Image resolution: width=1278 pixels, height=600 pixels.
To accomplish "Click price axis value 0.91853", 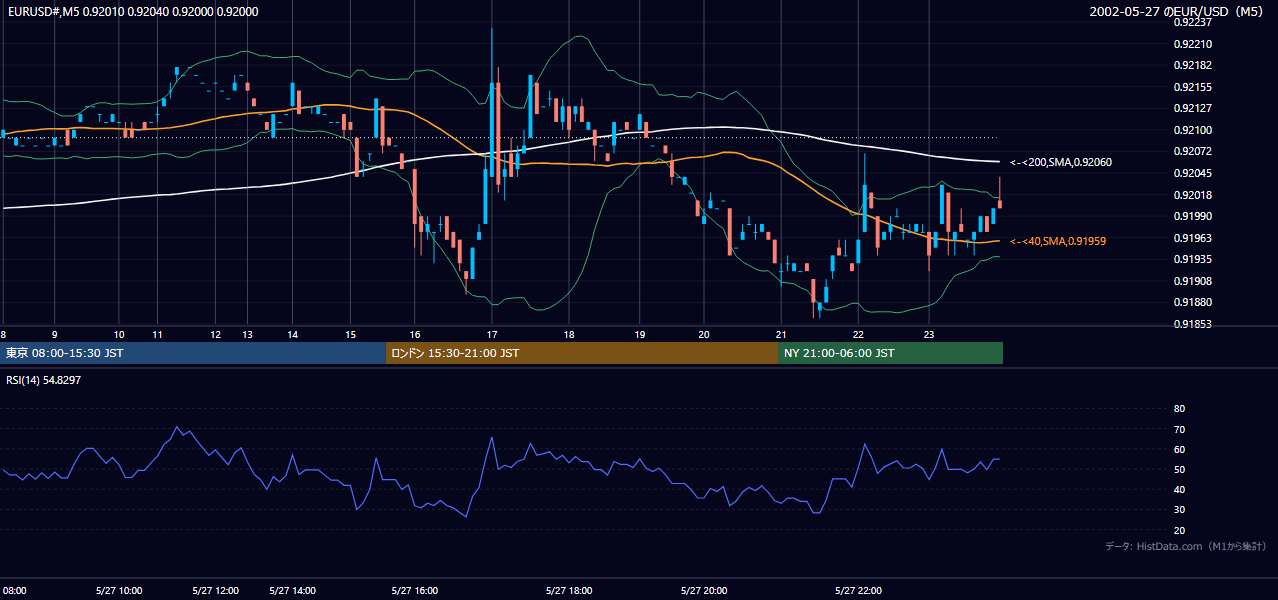I will pyautogui.click(x=1192, y=324).
